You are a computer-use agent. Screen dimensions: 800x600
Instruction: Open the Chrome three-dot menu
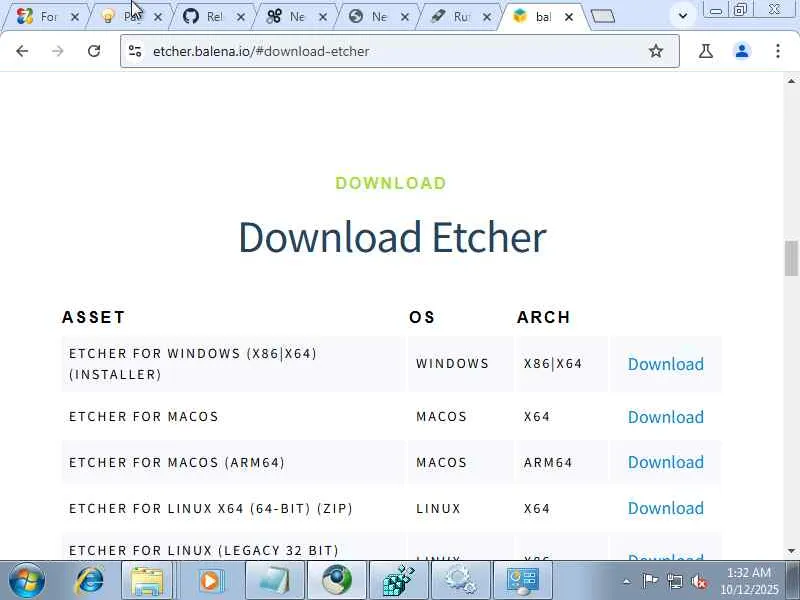click(778, 51)
